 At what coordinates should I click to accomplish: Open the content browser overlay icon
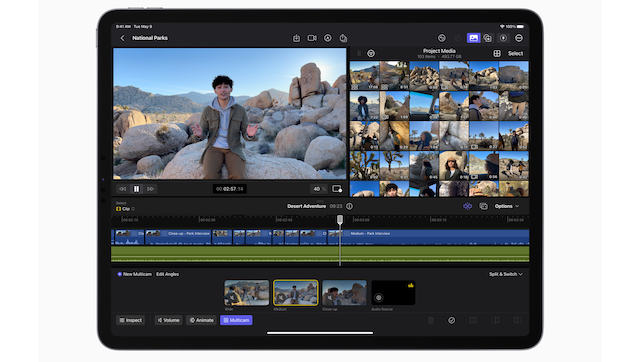click(x=488, y=38)
